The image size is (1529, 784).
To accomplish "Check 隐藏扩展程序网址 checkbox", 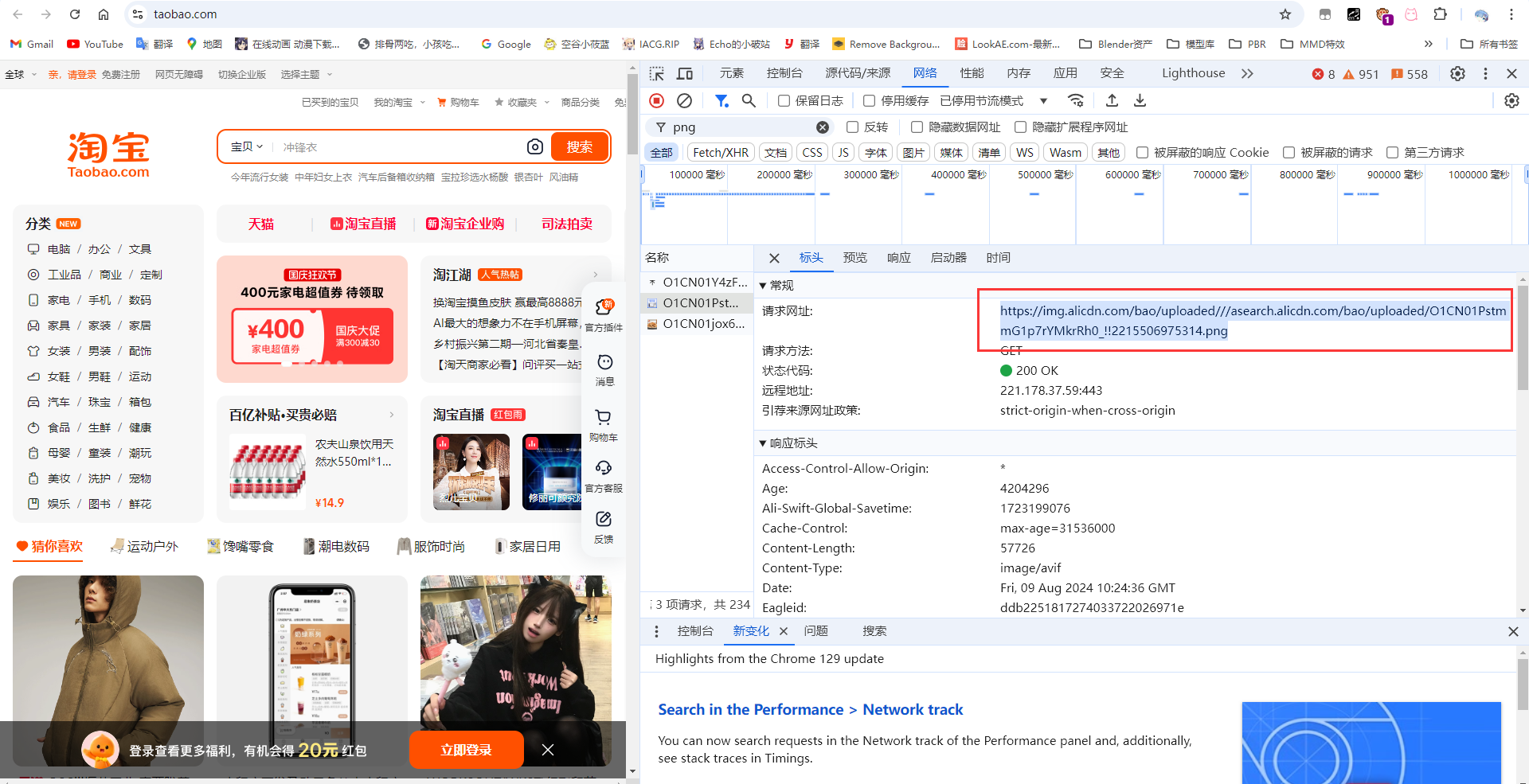I will pos(1020,127).
